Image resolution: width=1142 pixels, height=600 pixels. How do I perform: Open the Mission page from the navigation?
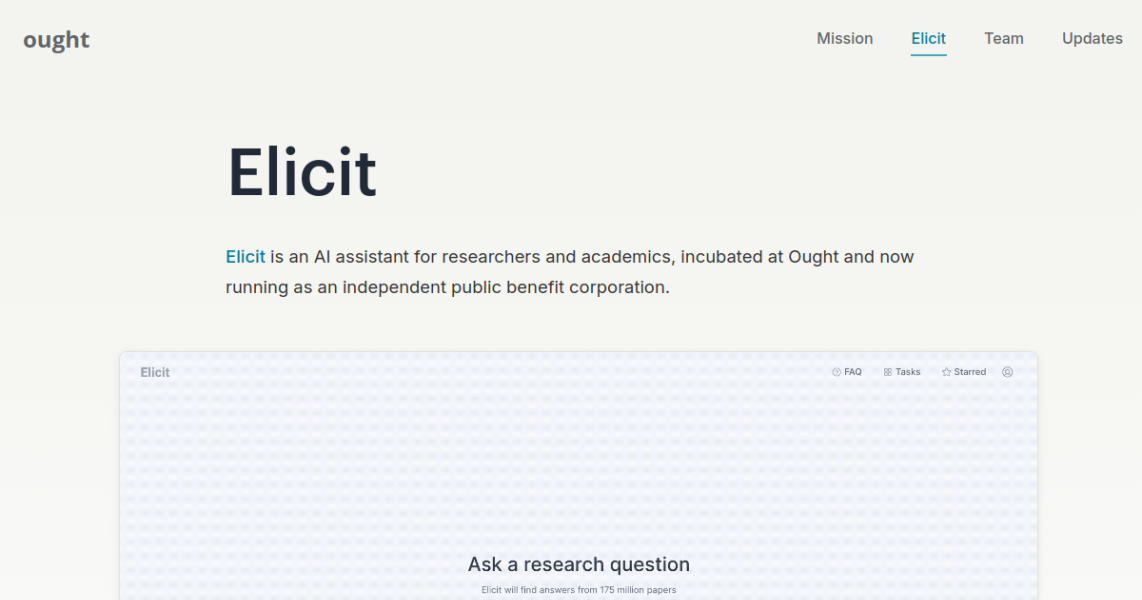(x=844, y=39)
